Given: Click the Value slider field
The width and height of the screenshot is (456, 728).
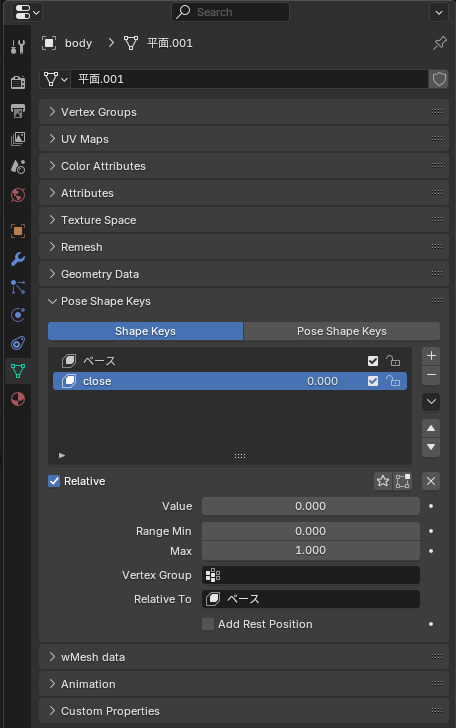Looking at the screenshot, I should 311,506.
